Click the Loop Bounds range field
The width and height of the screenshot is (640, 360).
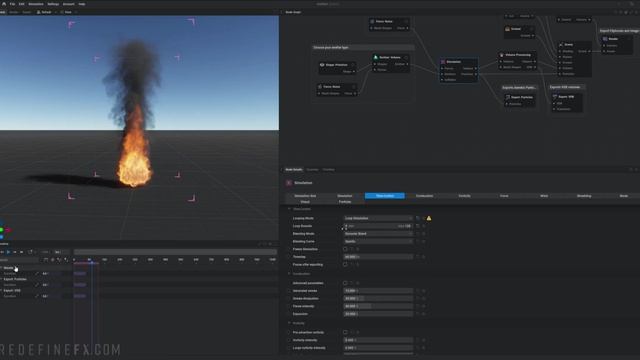point(378,226)
